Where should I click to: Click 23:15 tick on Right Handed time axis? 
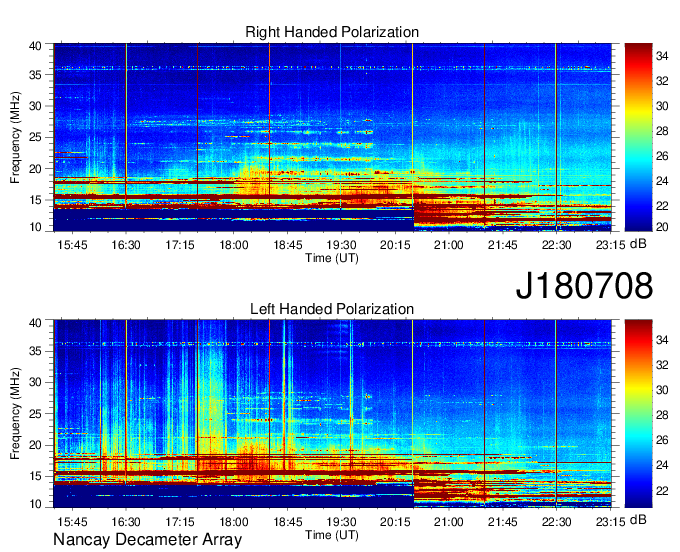(610, 245)
